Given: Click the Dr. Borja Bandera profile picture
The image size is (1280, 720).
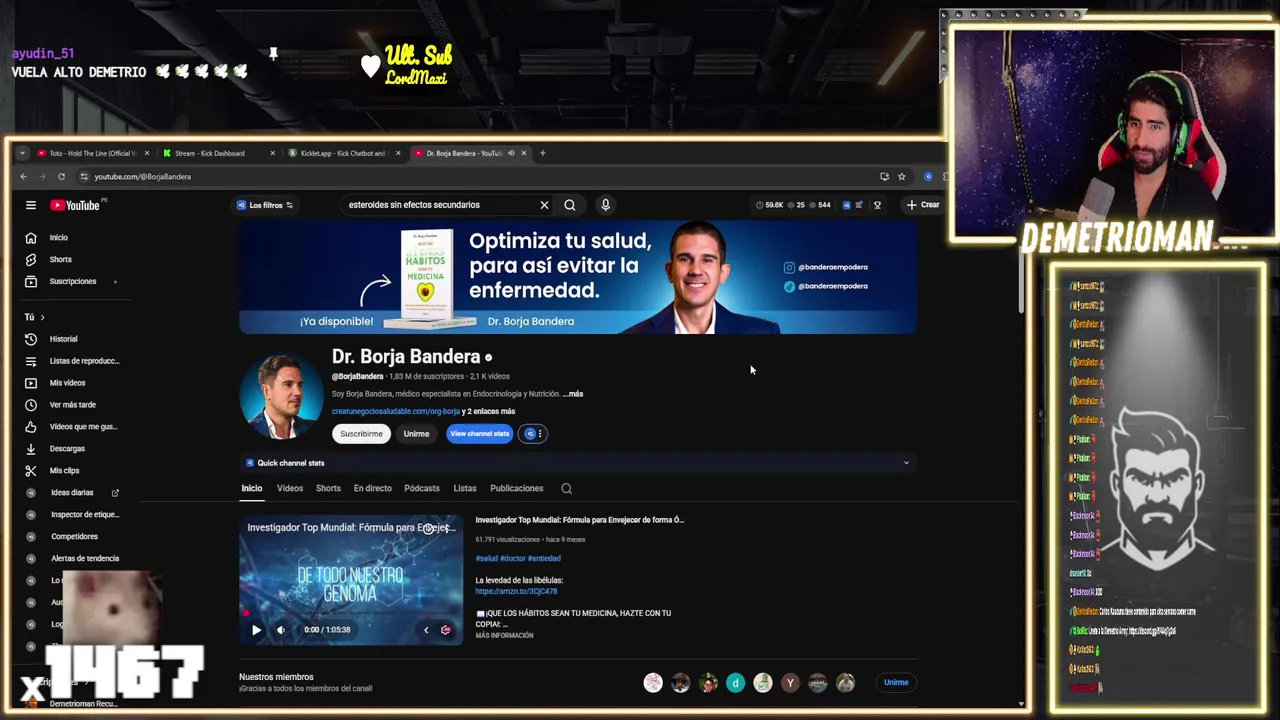Looking at the screenshot, I should click(281, 397).
